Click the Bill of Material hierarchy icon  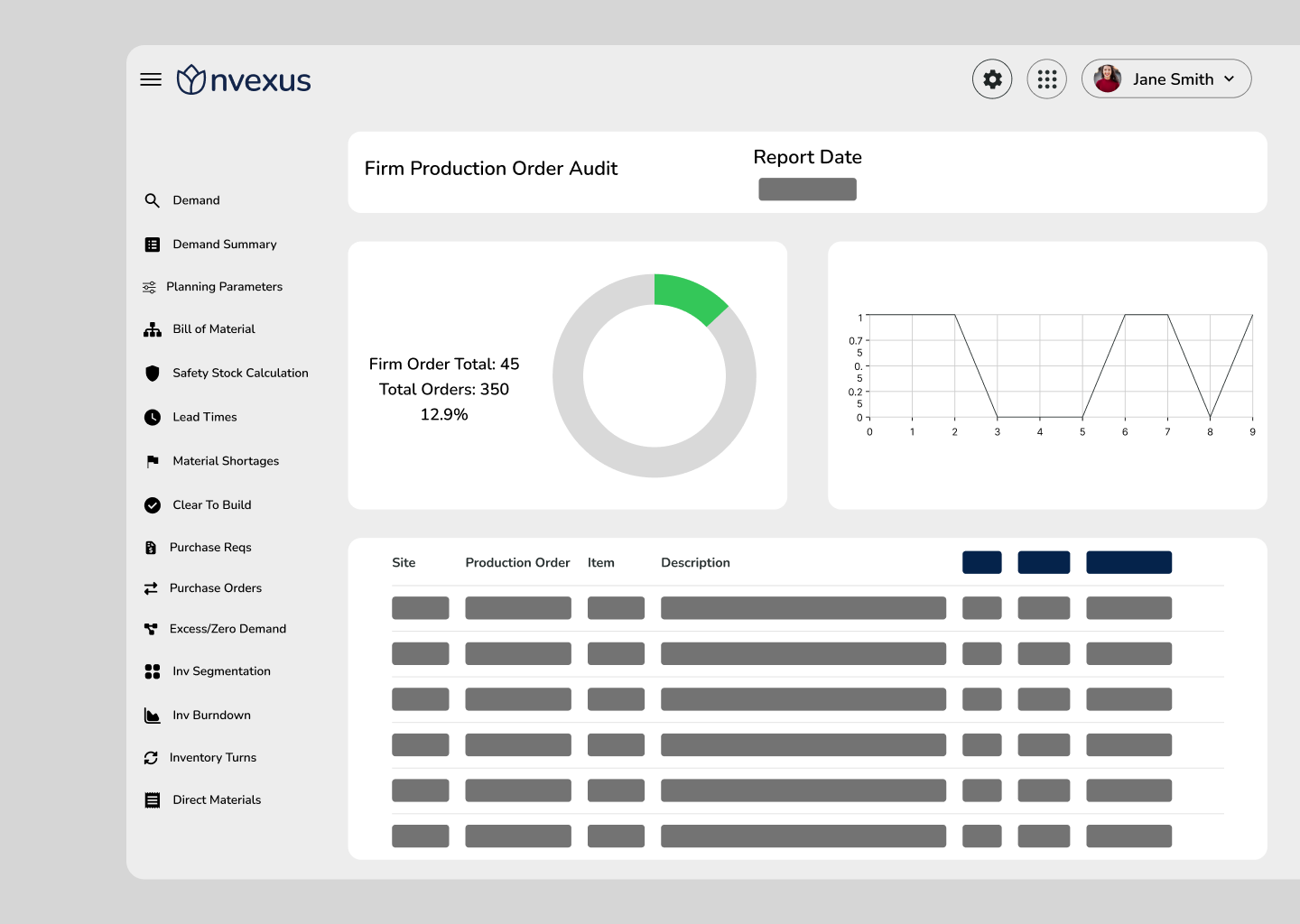[x=153, y=329]
